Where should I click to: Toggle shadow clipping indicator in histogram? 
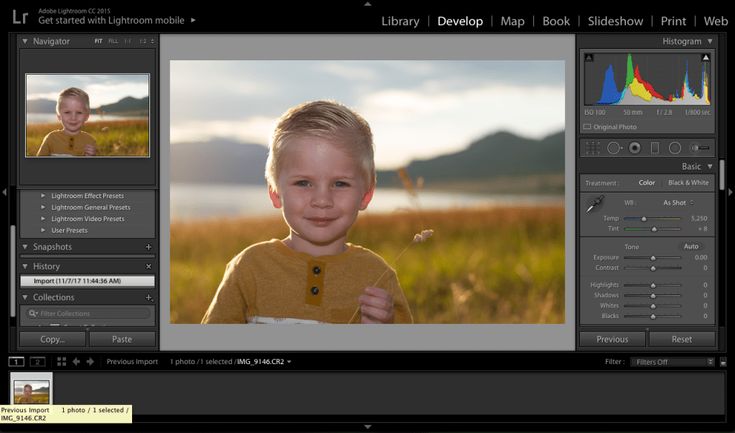[x=587, y=58]
